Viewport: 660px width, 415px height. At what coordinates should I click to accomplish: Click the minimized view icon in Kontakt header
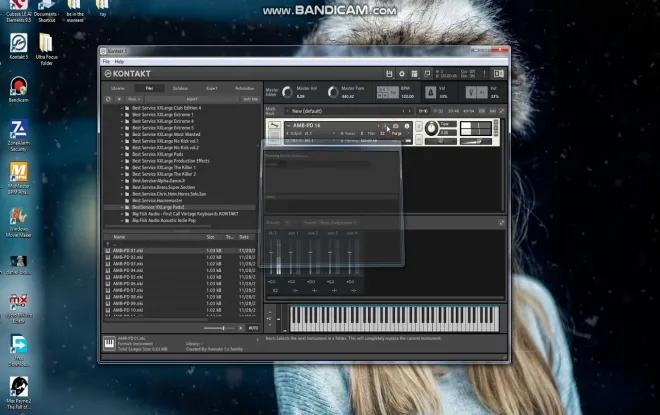pos(427,74)
